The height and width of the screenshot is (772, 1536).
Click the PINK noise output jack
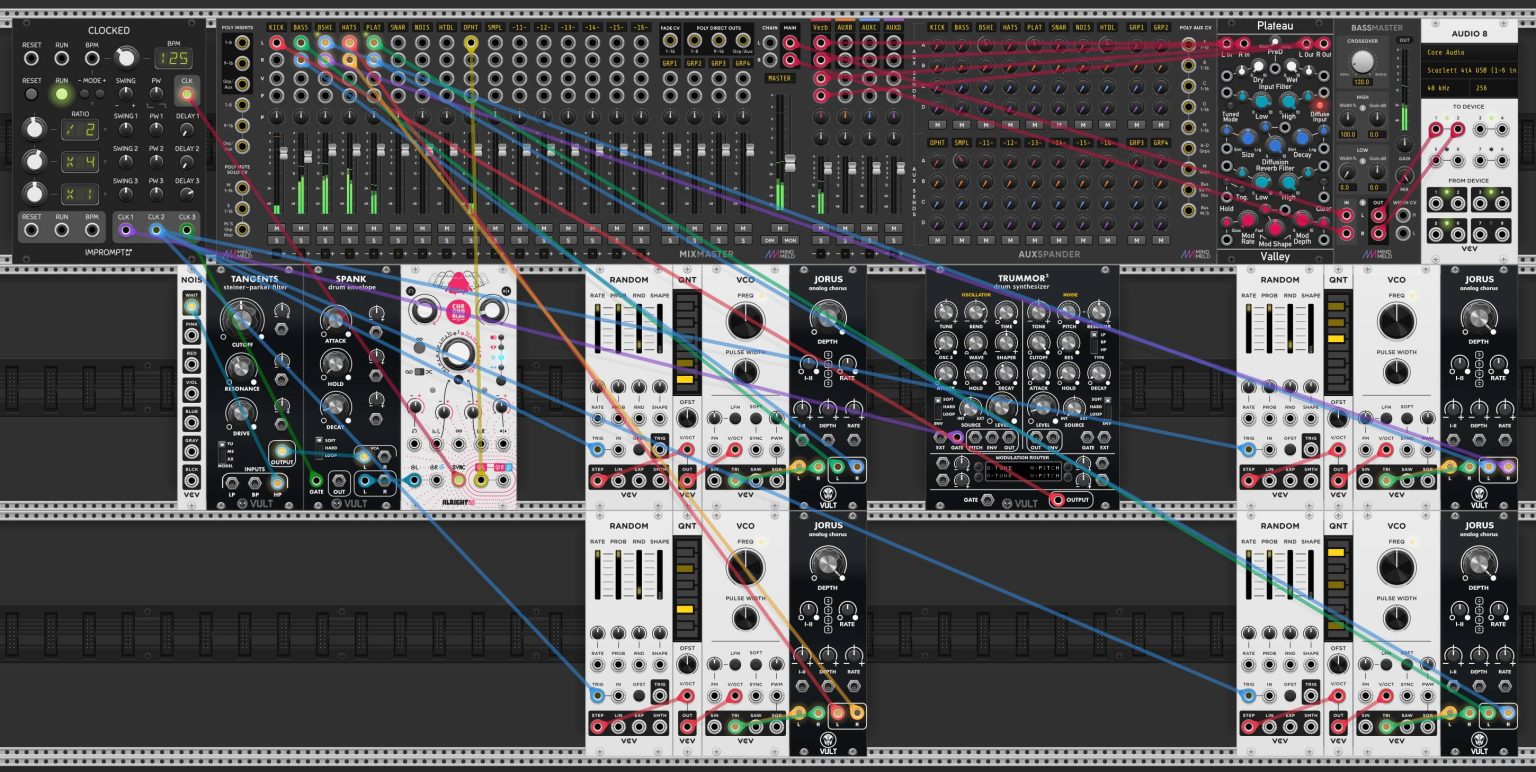coord(191,334)
